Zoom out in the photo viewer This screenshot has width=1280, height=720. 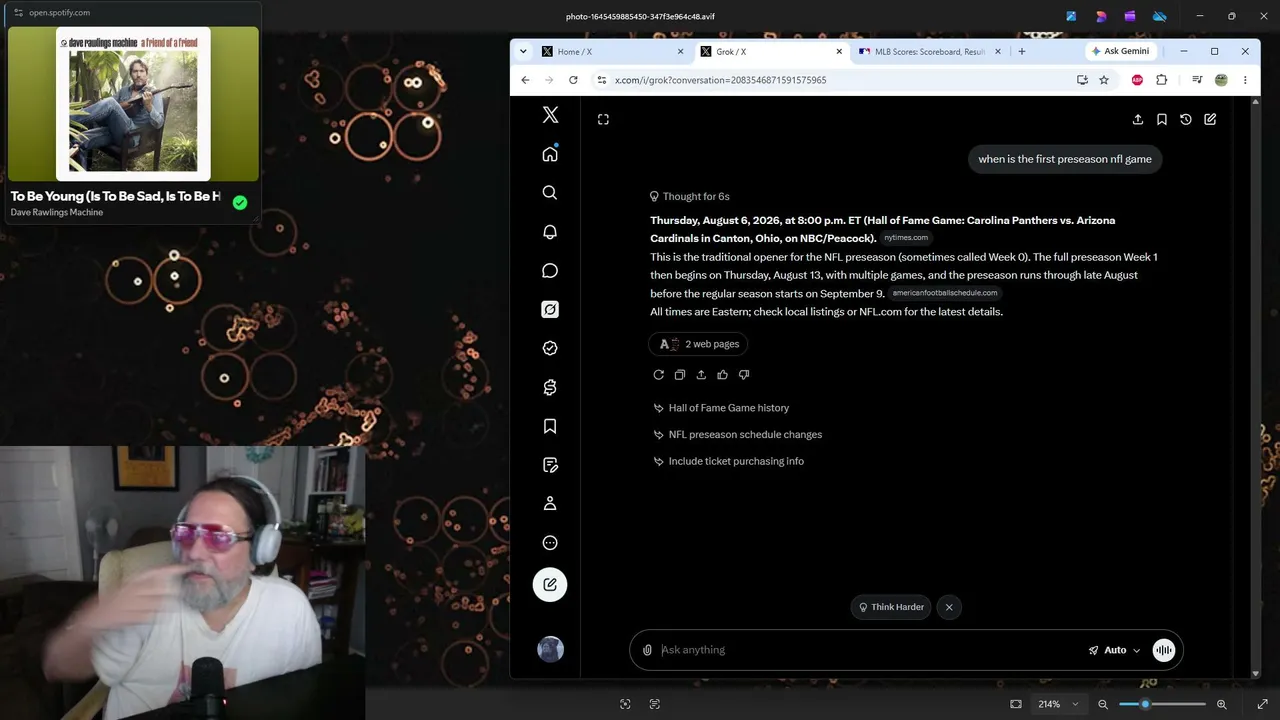(1103, 704)
